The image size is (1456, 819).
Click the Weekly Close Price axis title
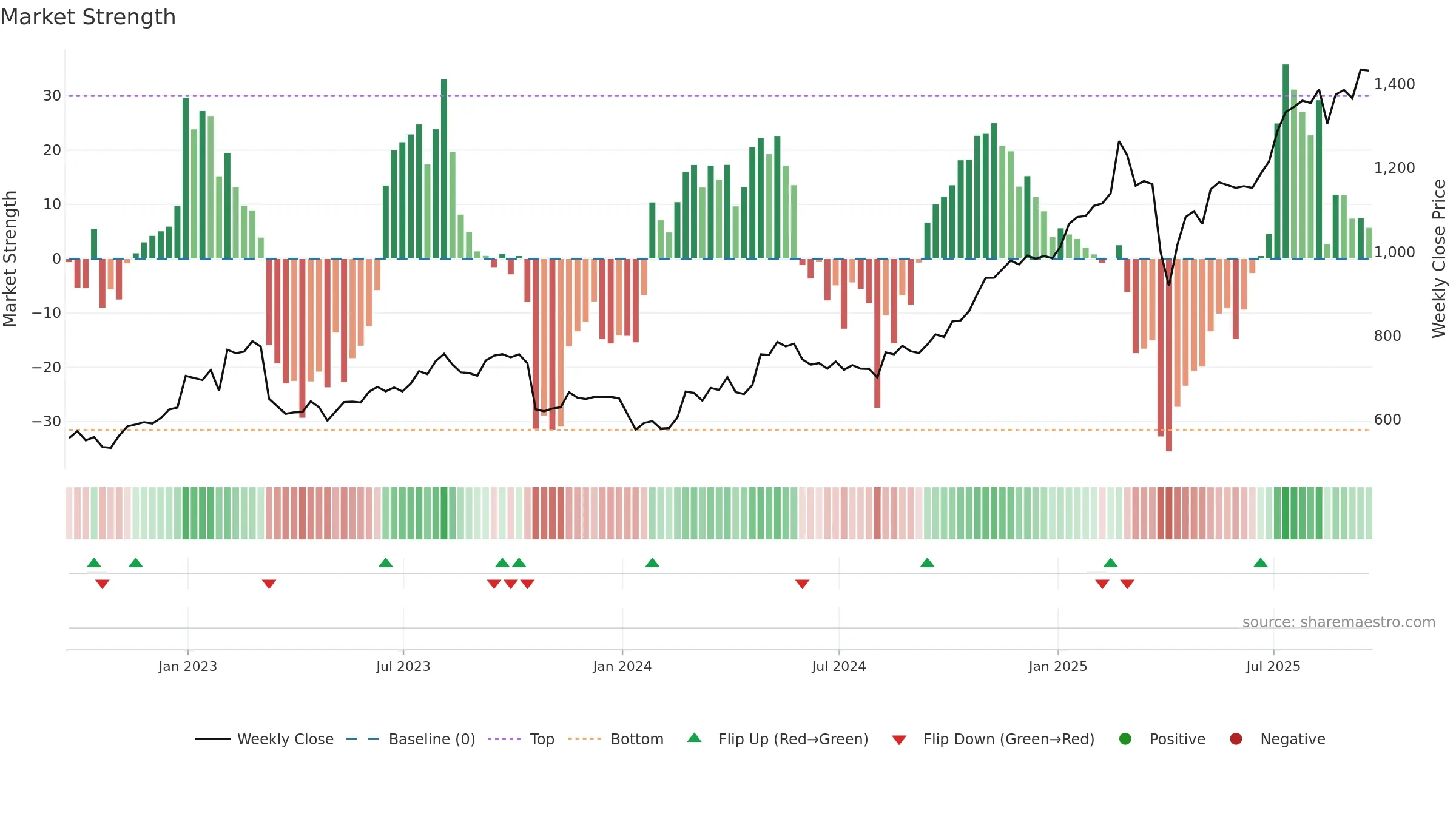[x=1439, y=258]
